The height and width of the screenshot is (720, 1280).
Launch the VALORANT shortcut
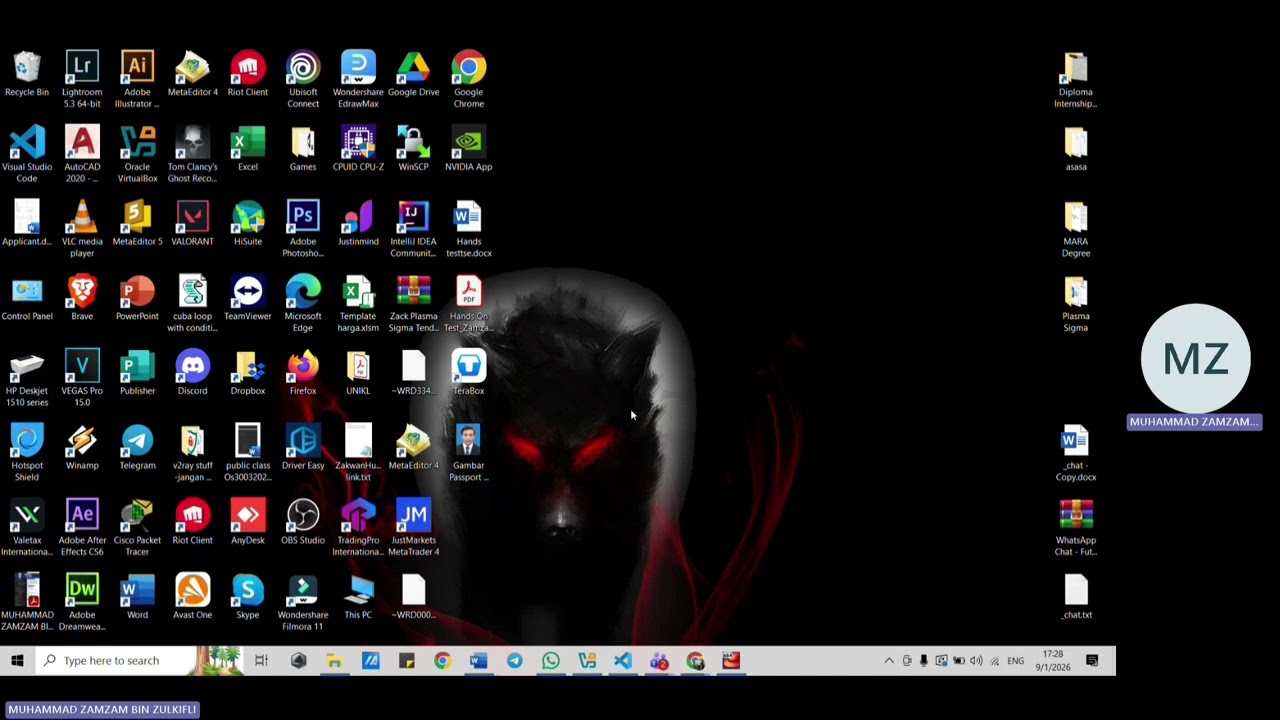(192, 225)
